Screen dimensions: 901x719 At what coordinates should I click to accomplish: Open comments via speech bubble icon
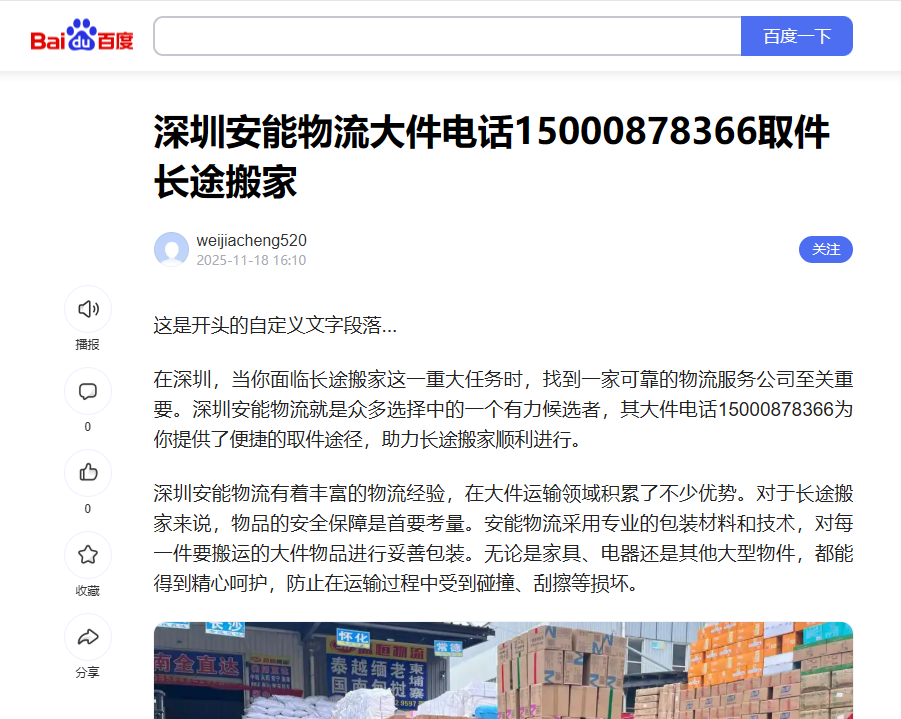point(88,391)
